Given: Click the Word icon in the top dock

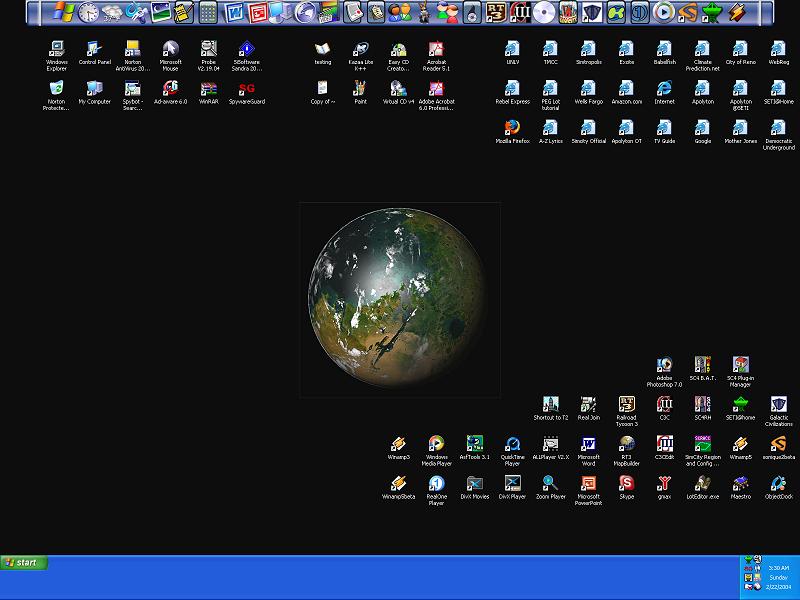Looking at the screenshot, I should (x=234, y=12).
